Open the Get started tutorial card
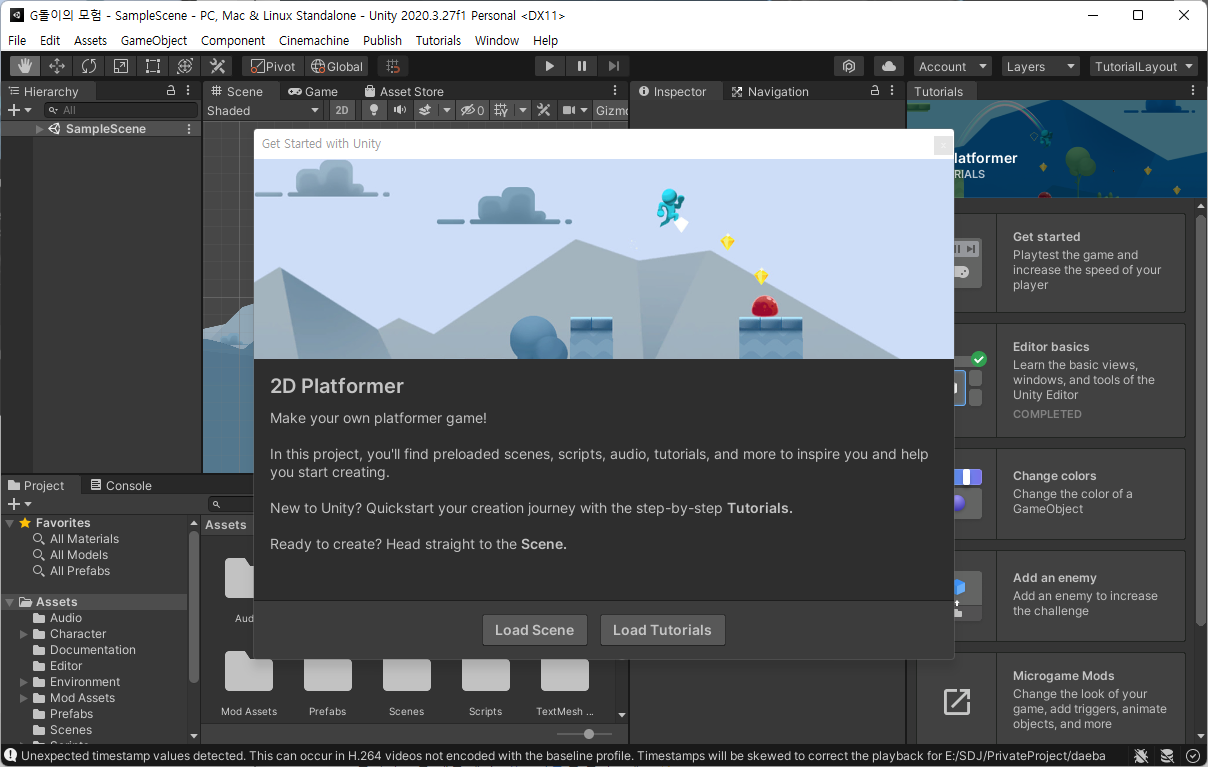The height and width of the screenshot is (767, 1208). coord(1049,262)
